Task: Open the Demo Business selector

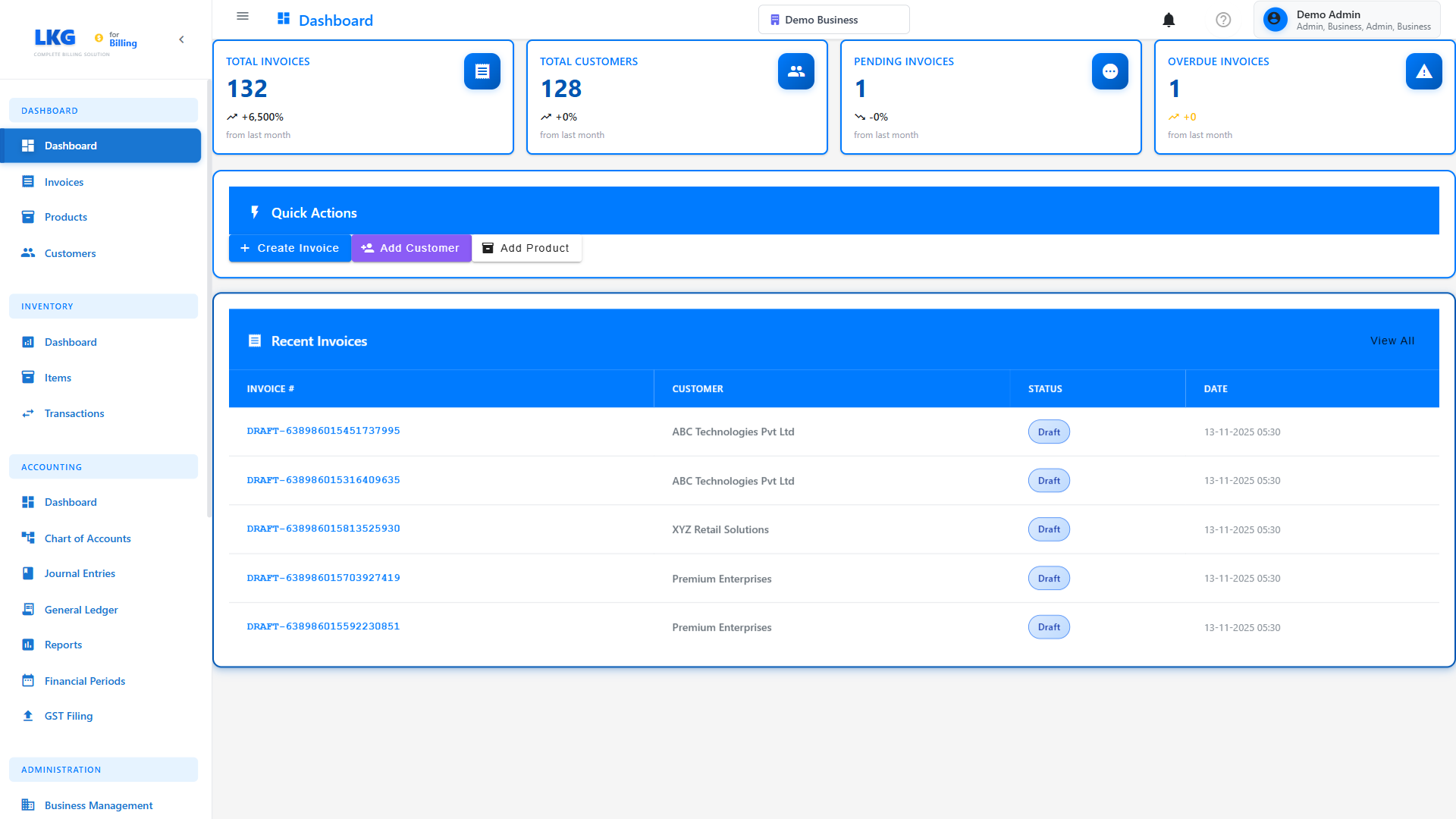Action: click(x=833, y=19)
